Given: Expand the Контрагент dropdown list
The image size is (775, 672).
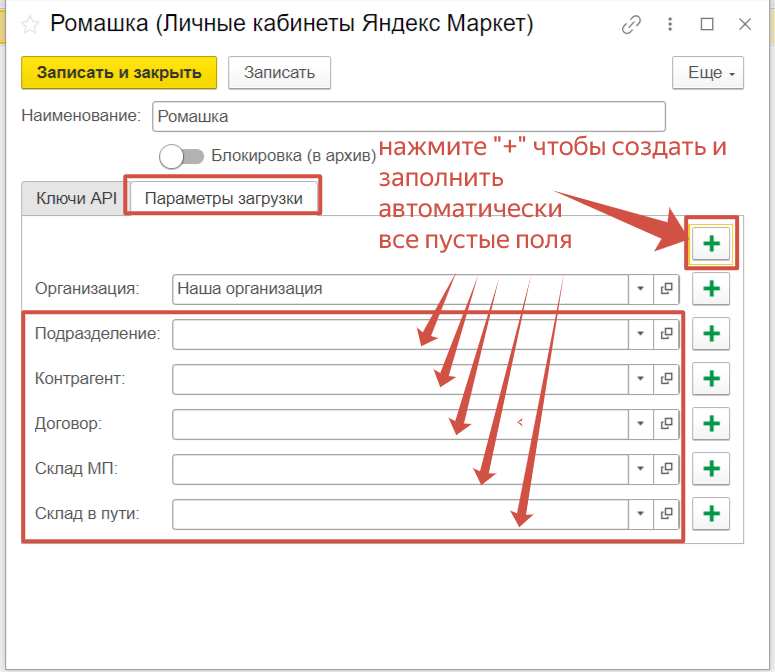Looking at the screenshot, I should 640,379.
